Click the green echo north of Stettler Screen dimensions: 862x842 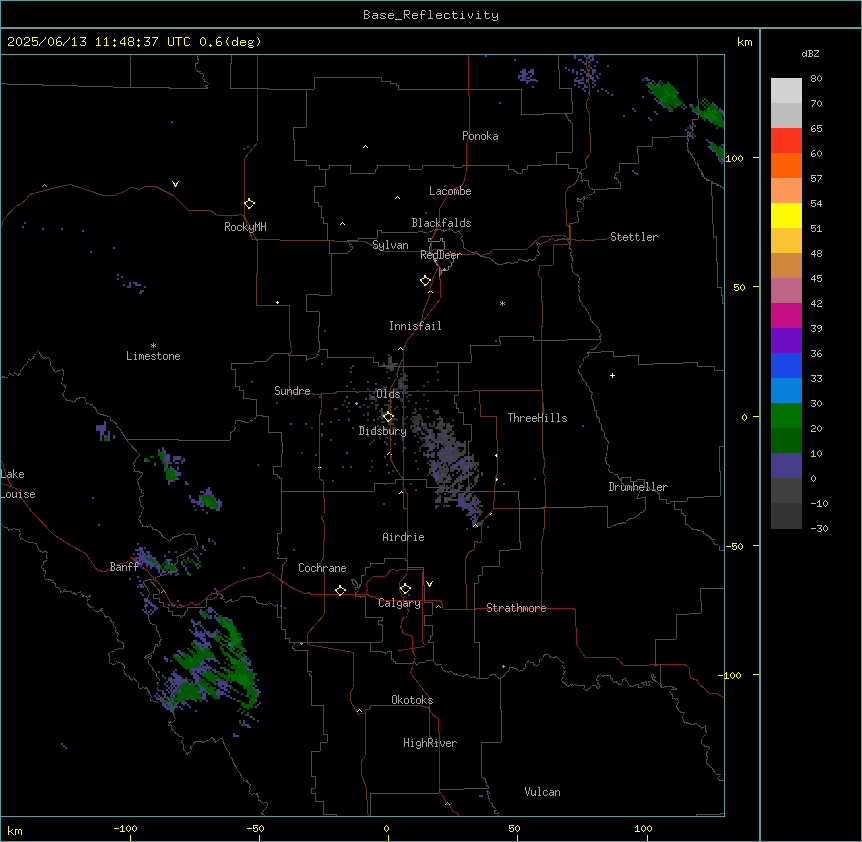coord(665,94)
